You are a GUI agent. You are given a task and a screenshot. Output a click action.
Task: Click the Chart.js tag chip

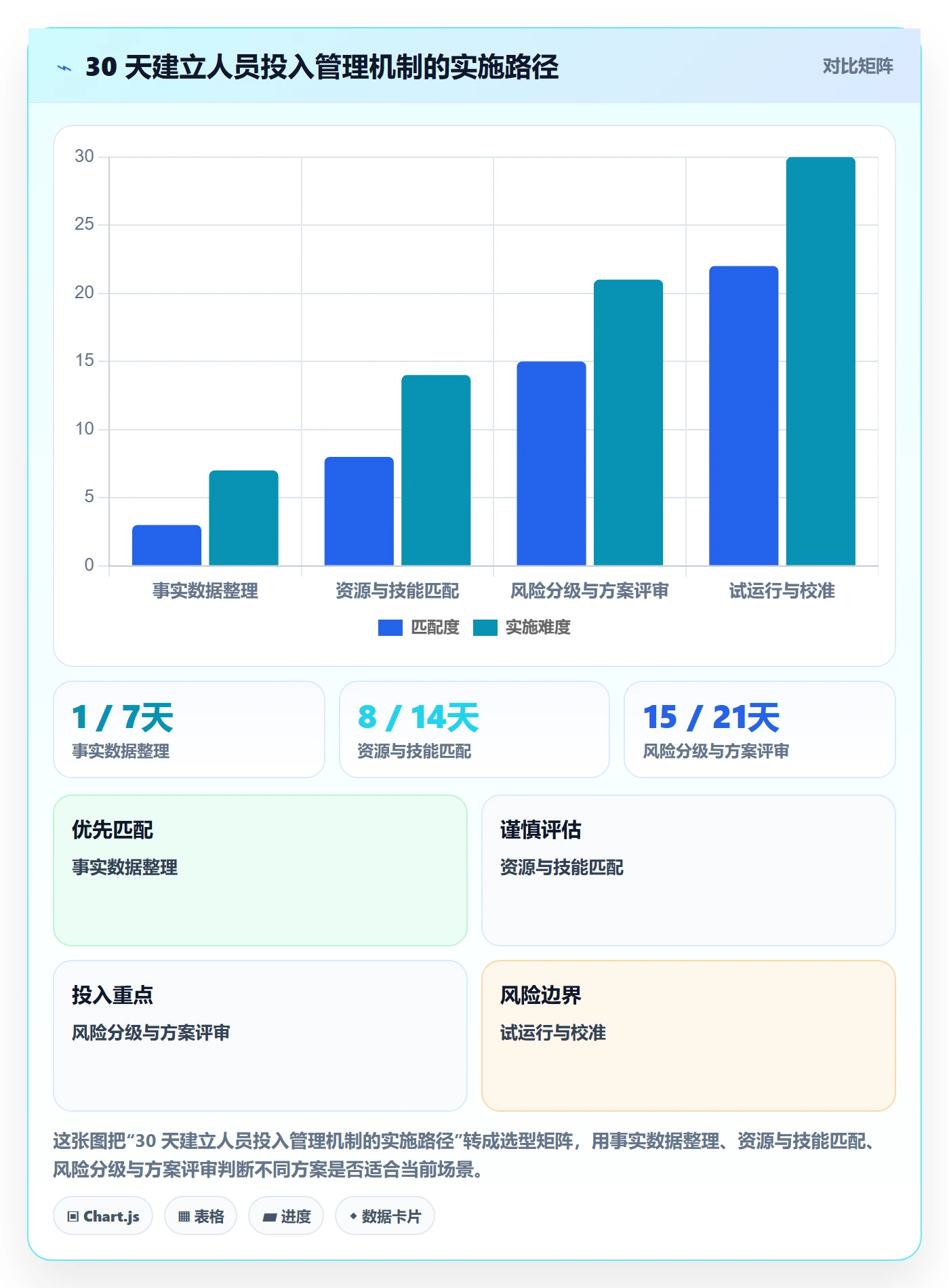[x=103, y=1216]
